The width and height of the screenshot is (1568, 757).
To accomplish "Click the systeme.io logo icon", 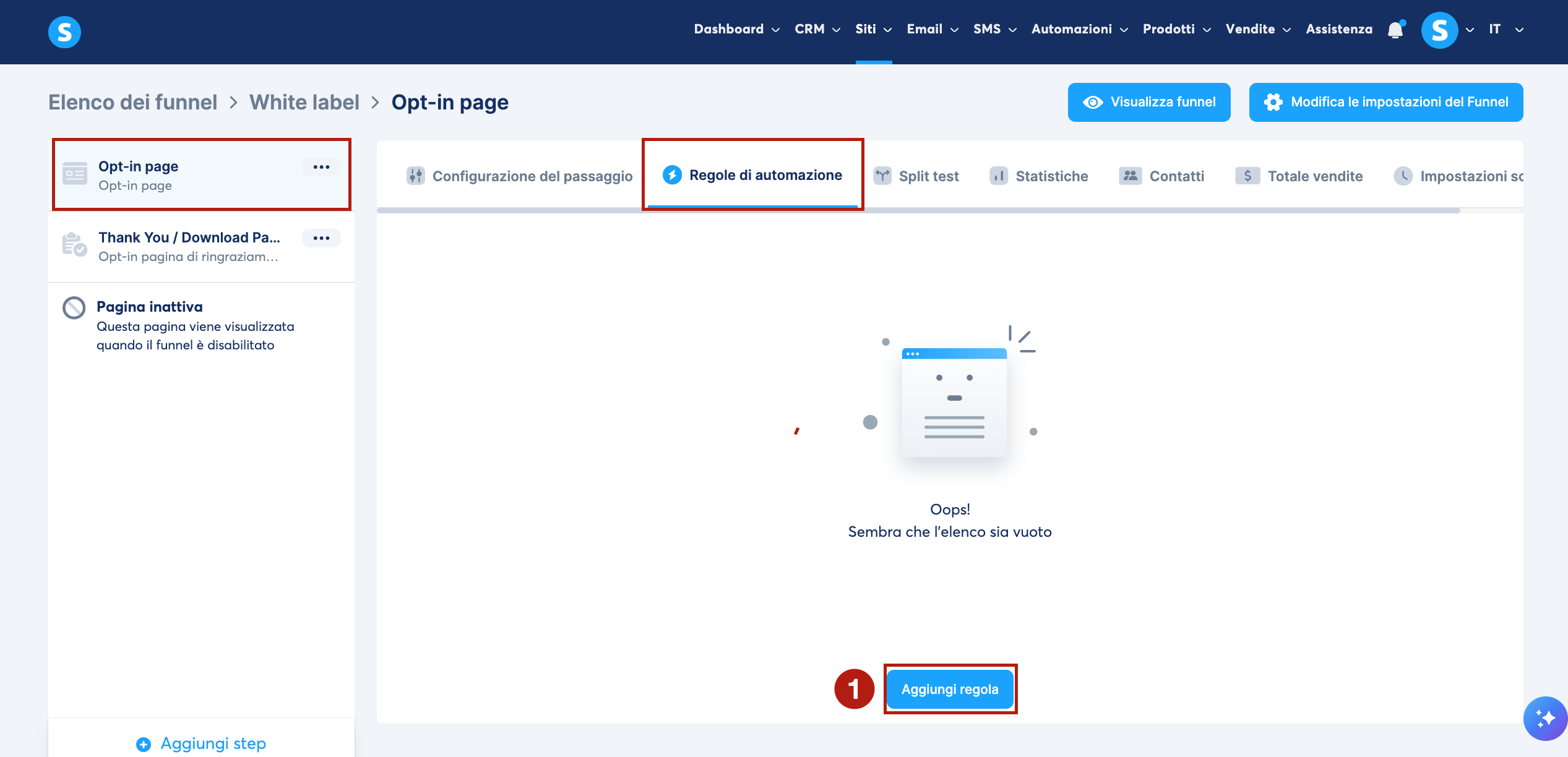I will click(64, 32).
